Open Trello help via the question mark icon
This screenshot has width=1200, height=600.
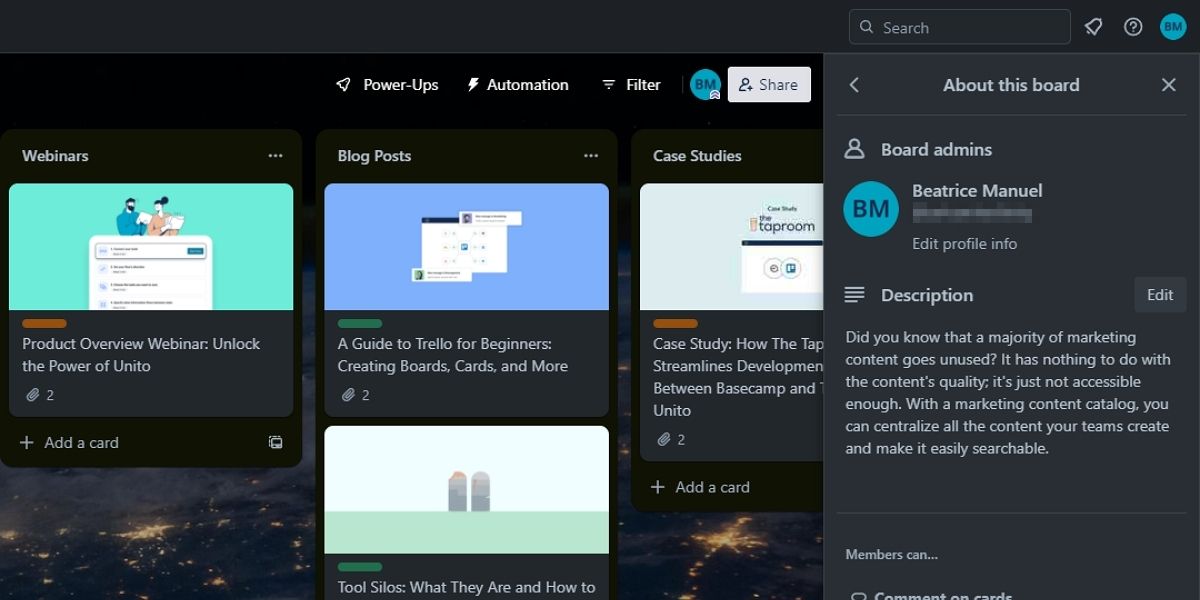1133,27
